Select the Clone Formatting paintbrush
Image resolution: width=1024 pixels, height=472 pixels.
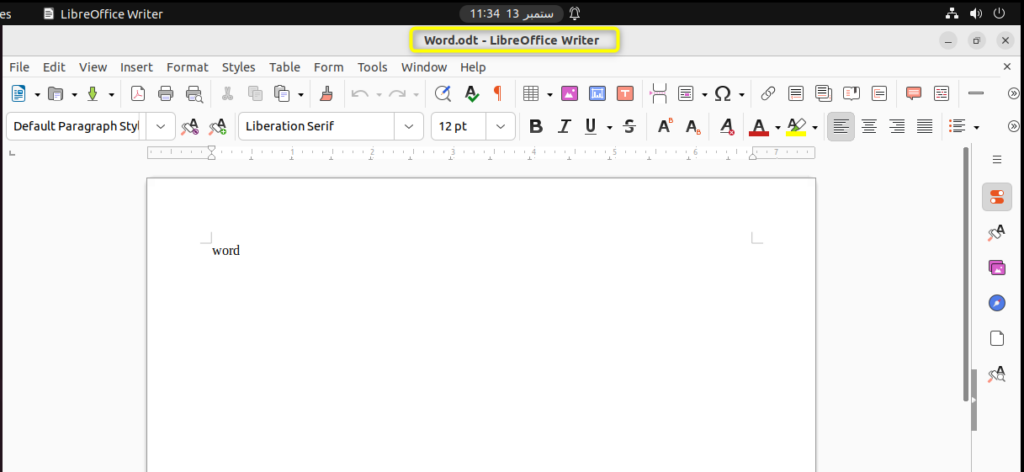(325, 94)
